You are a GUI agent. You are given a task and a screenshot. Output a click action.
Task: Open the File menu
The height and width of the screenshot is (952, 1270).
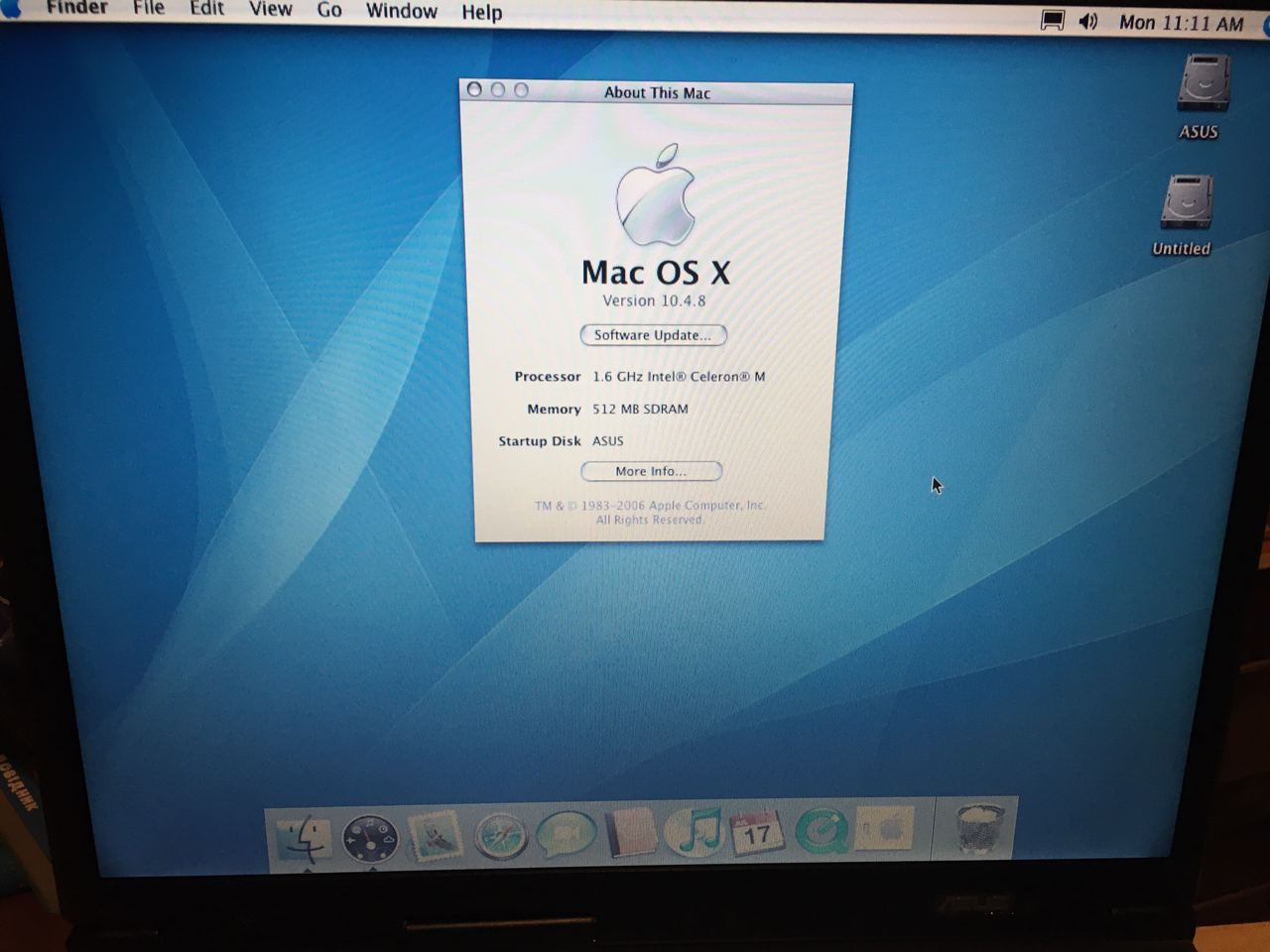point(149,9)
